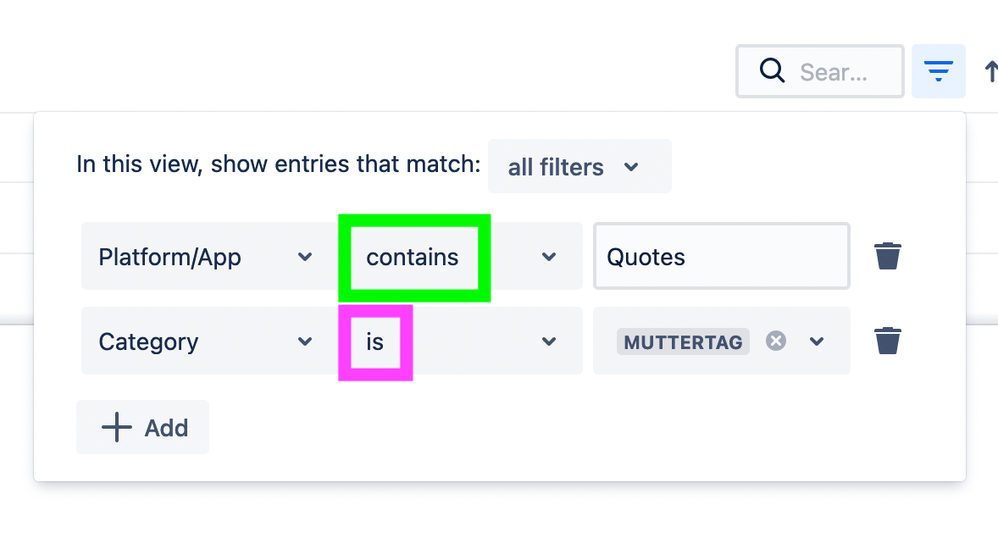This screenshot has height=544, width=998.
Task: Click the chevron next to Category field
Action: pyautogui.click(x=305, y=342)
